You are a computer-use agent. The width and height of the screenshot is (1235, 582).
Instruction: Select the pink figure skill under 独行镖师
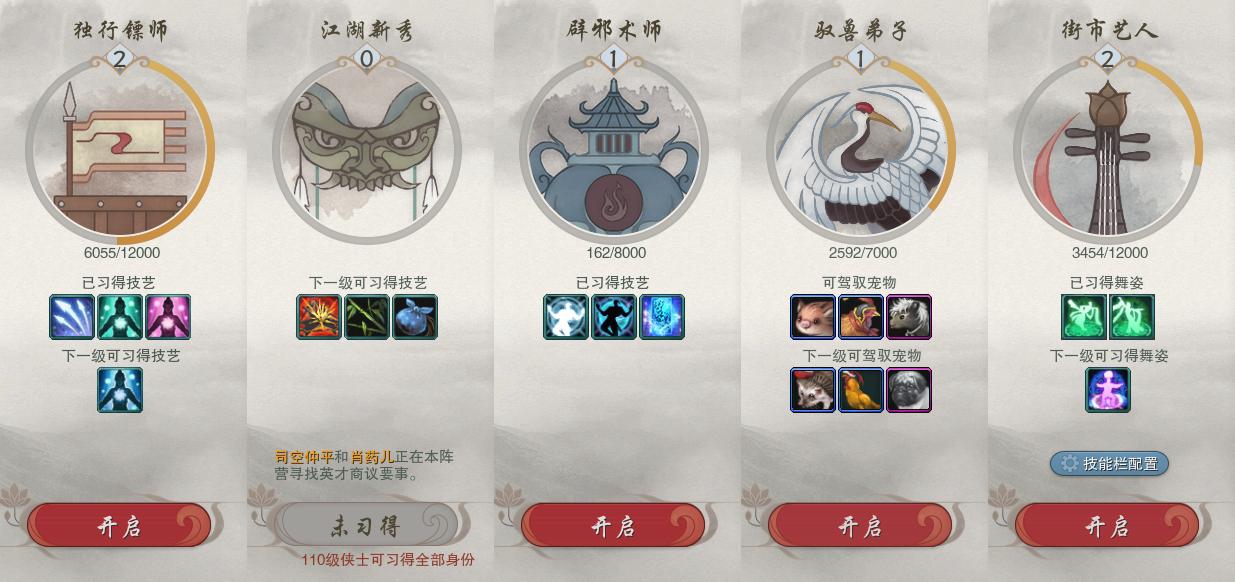(x=168, y=317)
